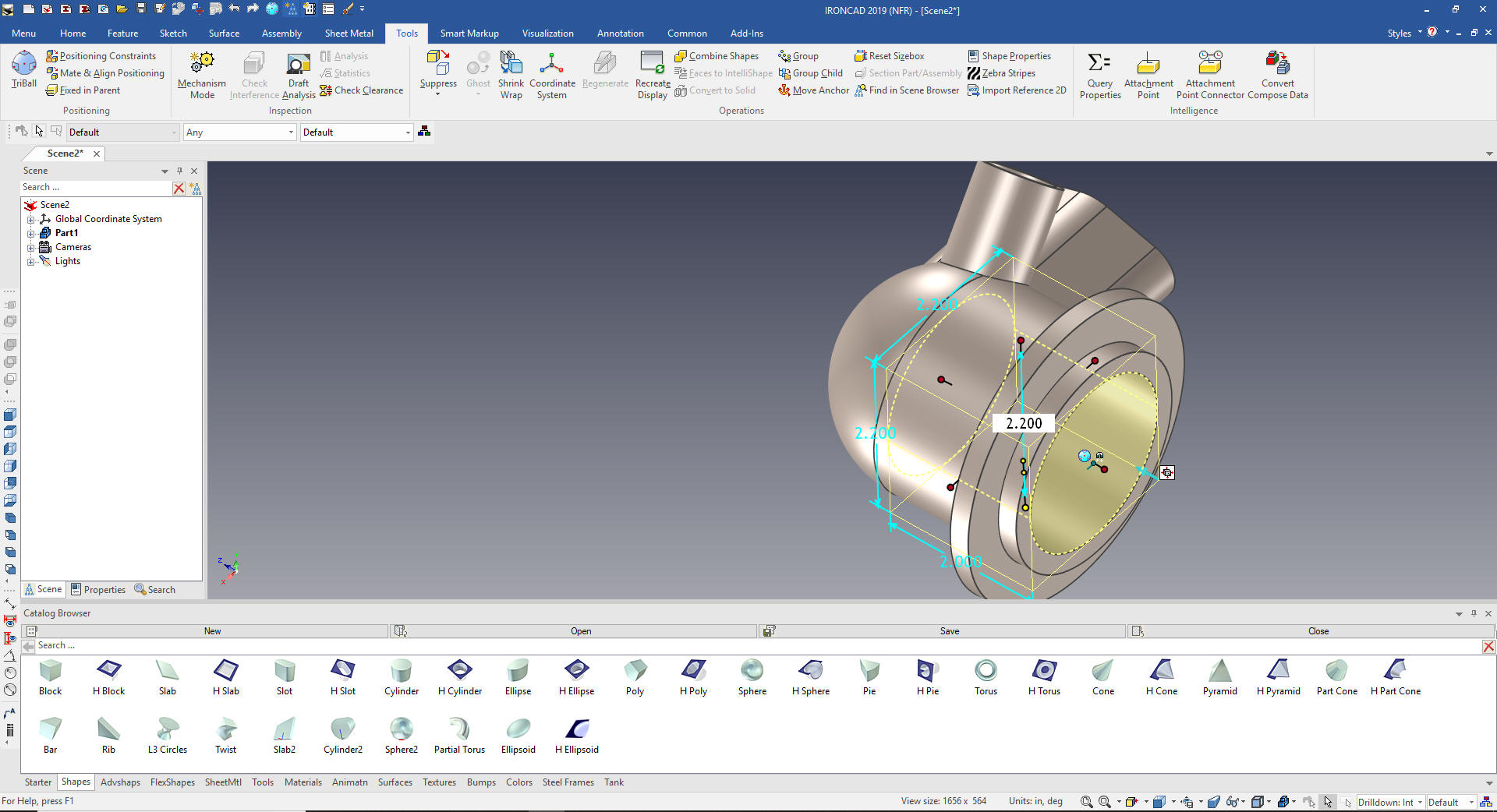
Task: Expand Global Coordinate System node
Action: pos(31,219)
